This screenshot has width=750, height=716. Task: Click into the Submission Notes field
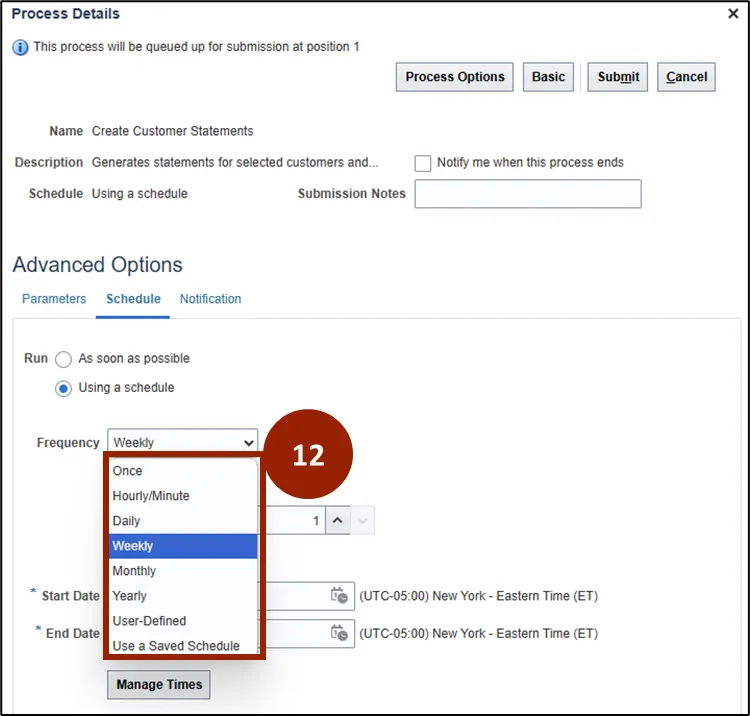(x=527, y=194)
